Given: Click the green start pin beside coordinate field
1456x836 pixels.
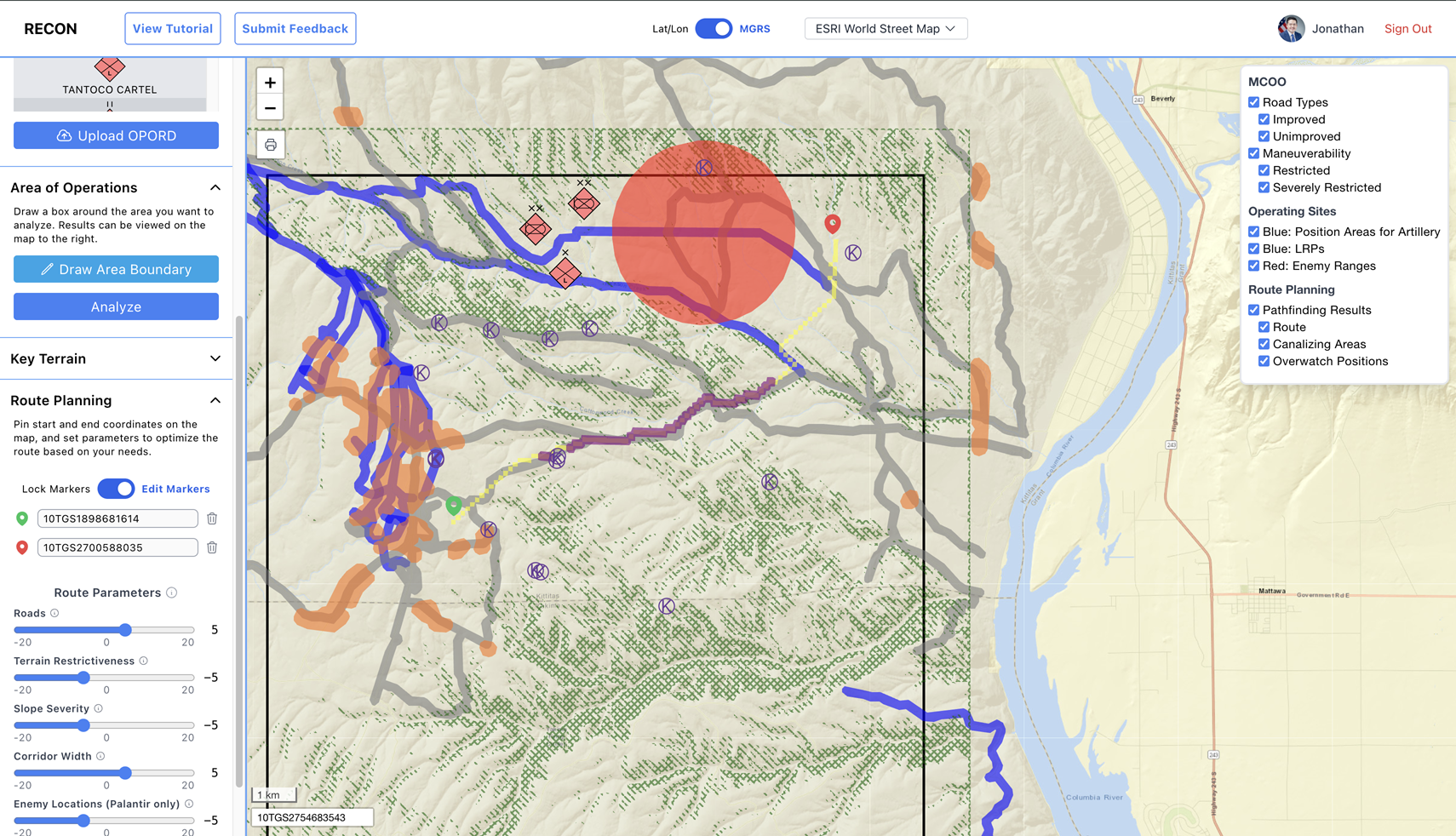Looking at the screenshot, I should pyautogui.click(x=22, y=518).
